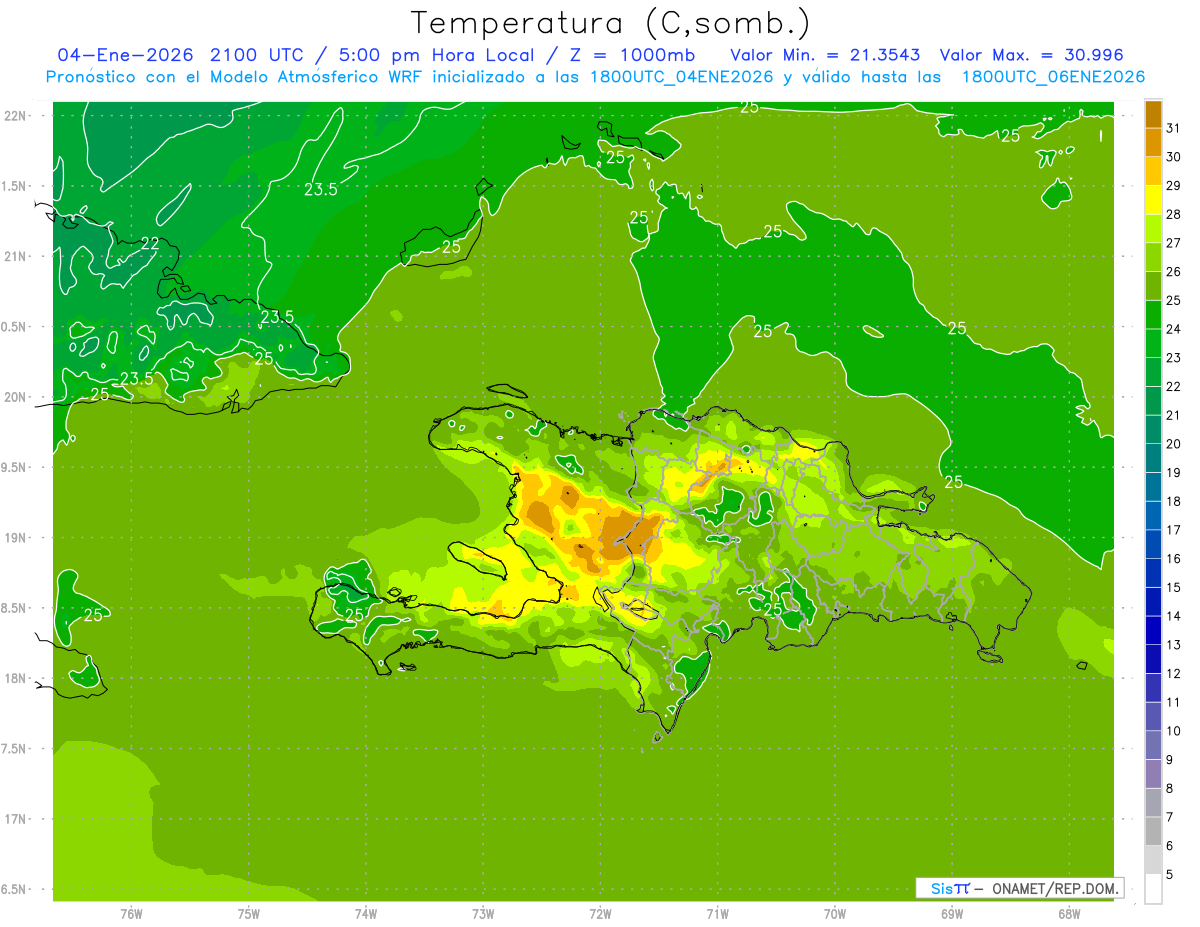Click the "31" label on the color scale
Screen dimensions: 1200x927
pyautogui.click(x=1173, y=128)
